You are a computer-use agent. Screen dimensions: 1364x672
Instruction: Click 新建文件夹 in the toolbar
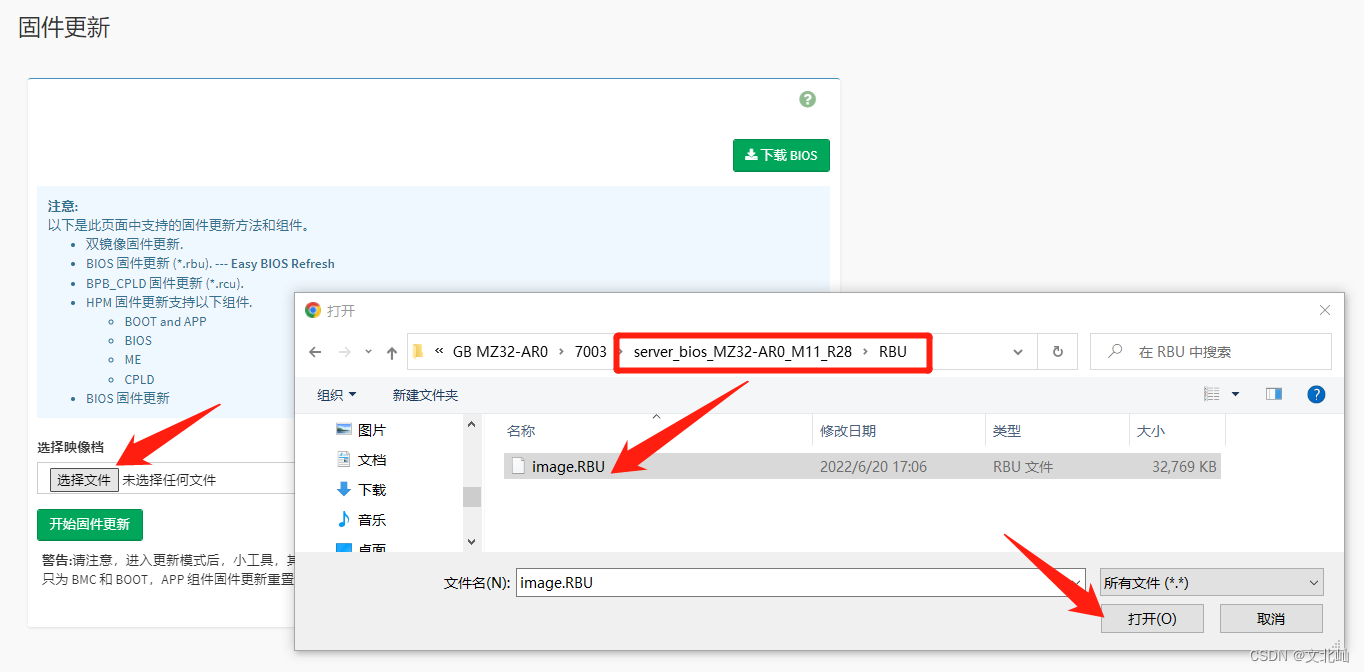(x=425, y=395)
